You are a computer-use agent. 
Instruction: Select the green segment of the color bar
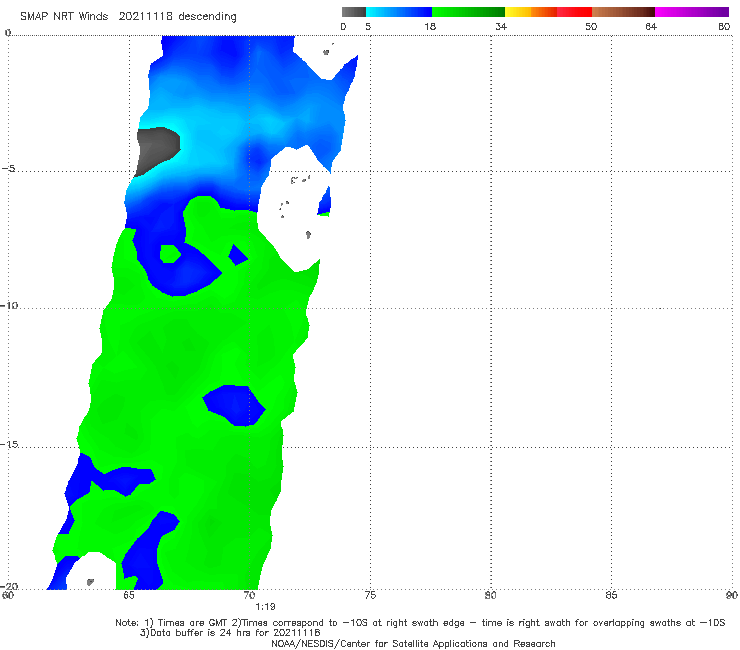click(468, 12)
